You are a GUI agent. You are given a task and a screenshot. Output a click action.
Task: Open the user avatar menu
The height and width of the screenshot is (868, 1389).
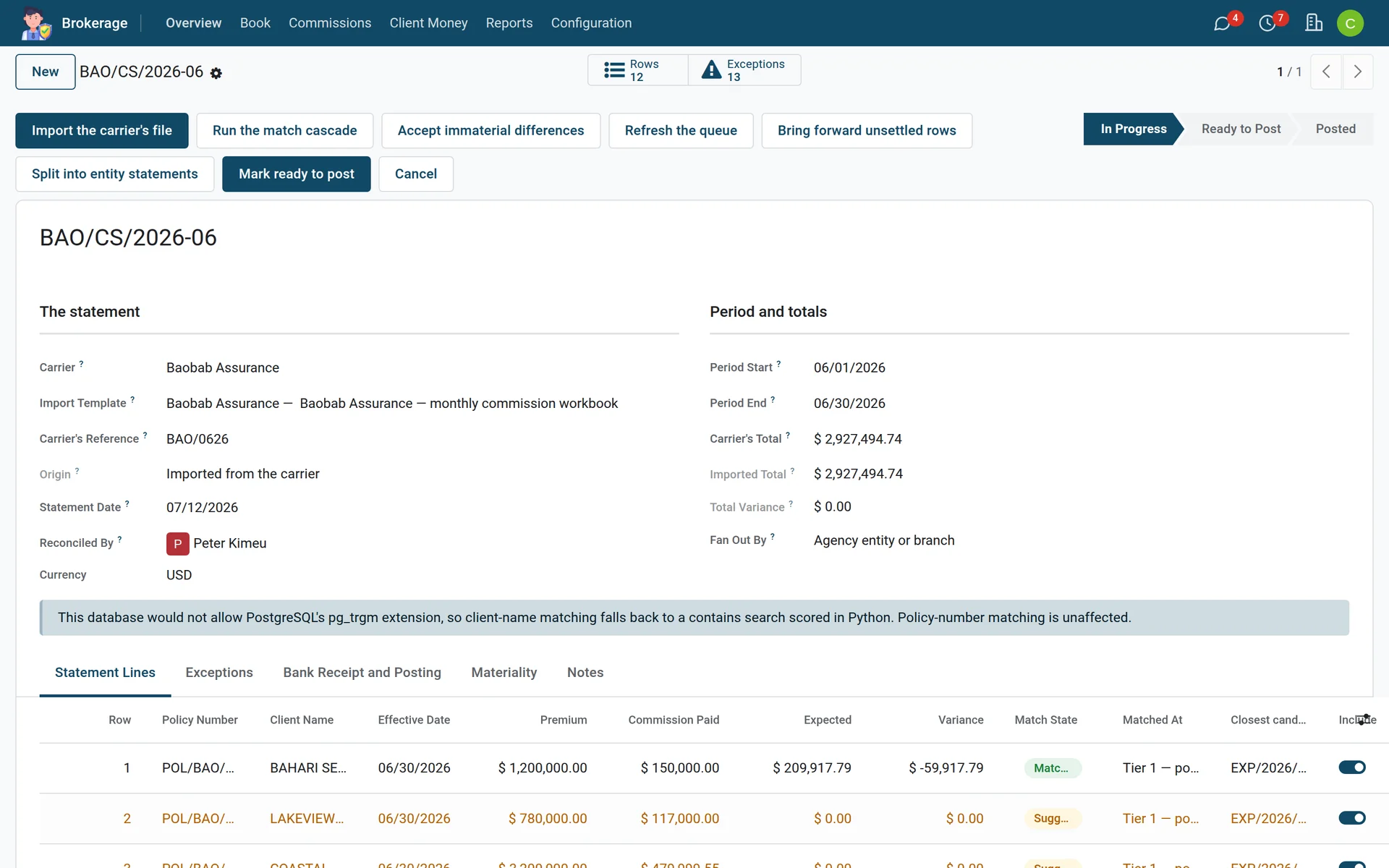tap(1350, 23)
